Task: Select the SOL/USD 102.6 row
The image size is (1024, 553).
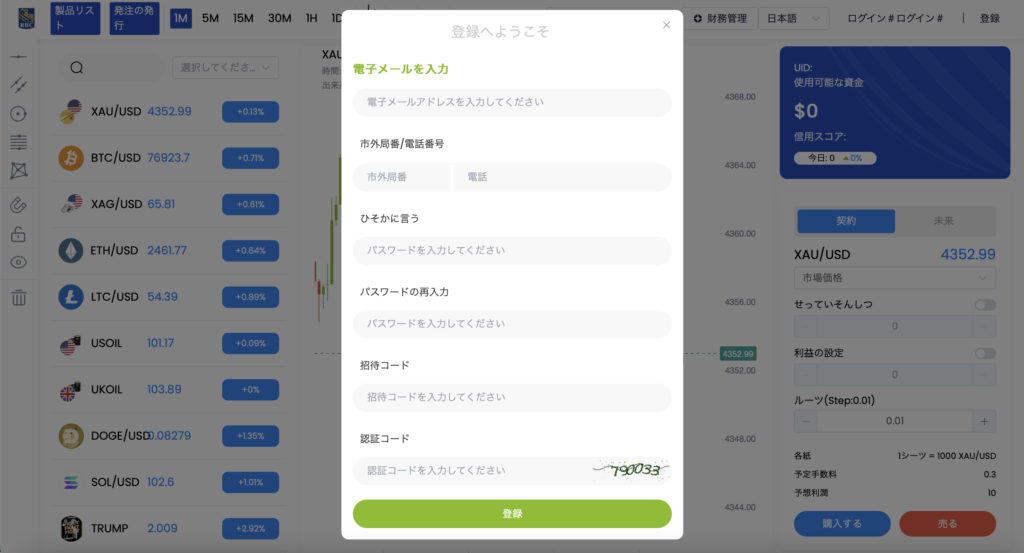Action: (168, 482)
